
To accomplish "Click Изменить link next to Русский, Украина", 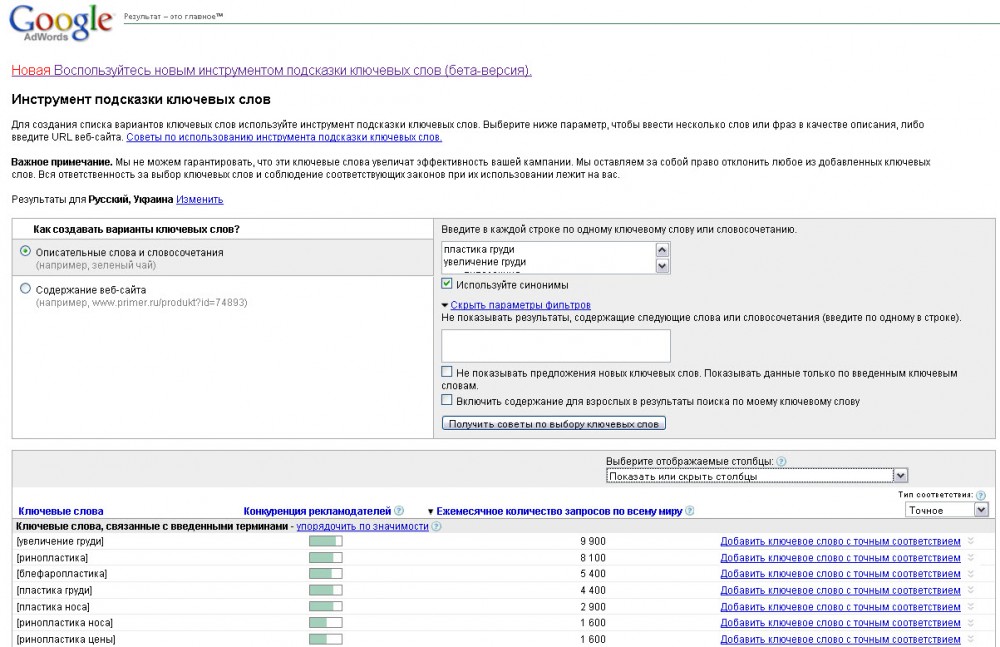I will coord(200,200).
